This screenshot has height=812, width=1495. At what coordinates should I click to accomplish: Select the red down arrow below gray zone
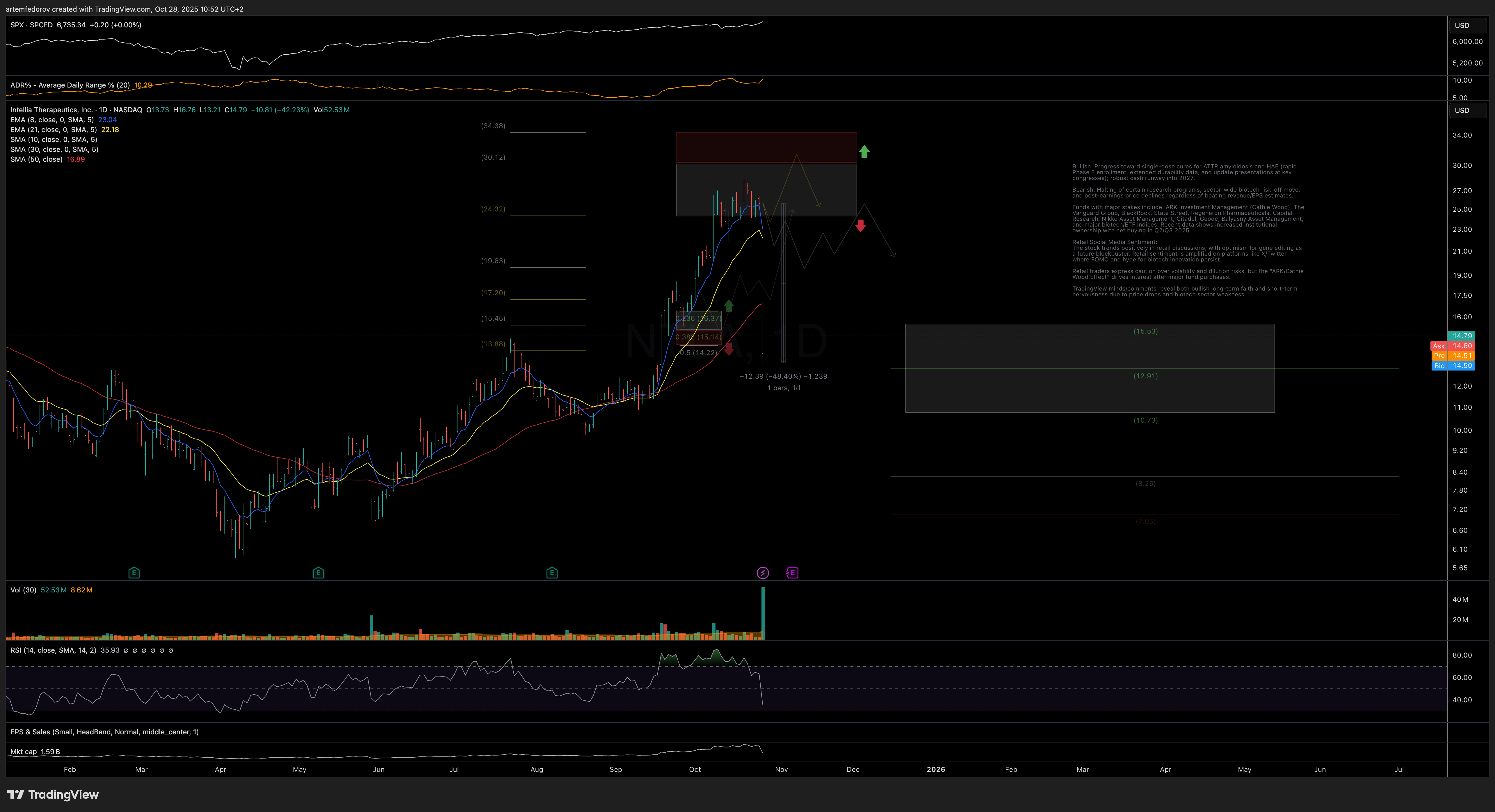click(861, 225)
